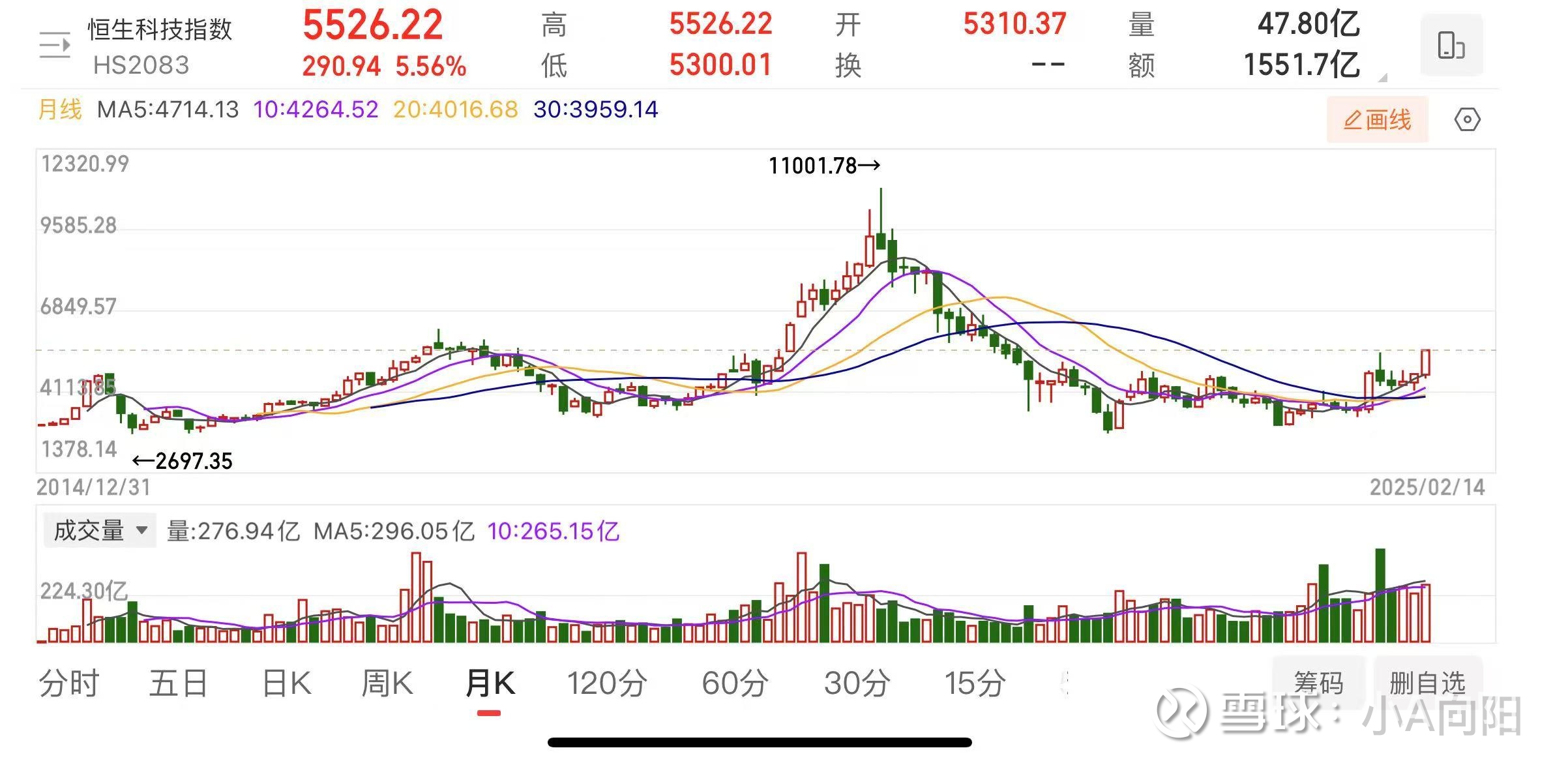Expand more timeframes via corner triangle
Viewport: 1568px width, 763px height.
pyautogui.click(x=1381, y=77)
